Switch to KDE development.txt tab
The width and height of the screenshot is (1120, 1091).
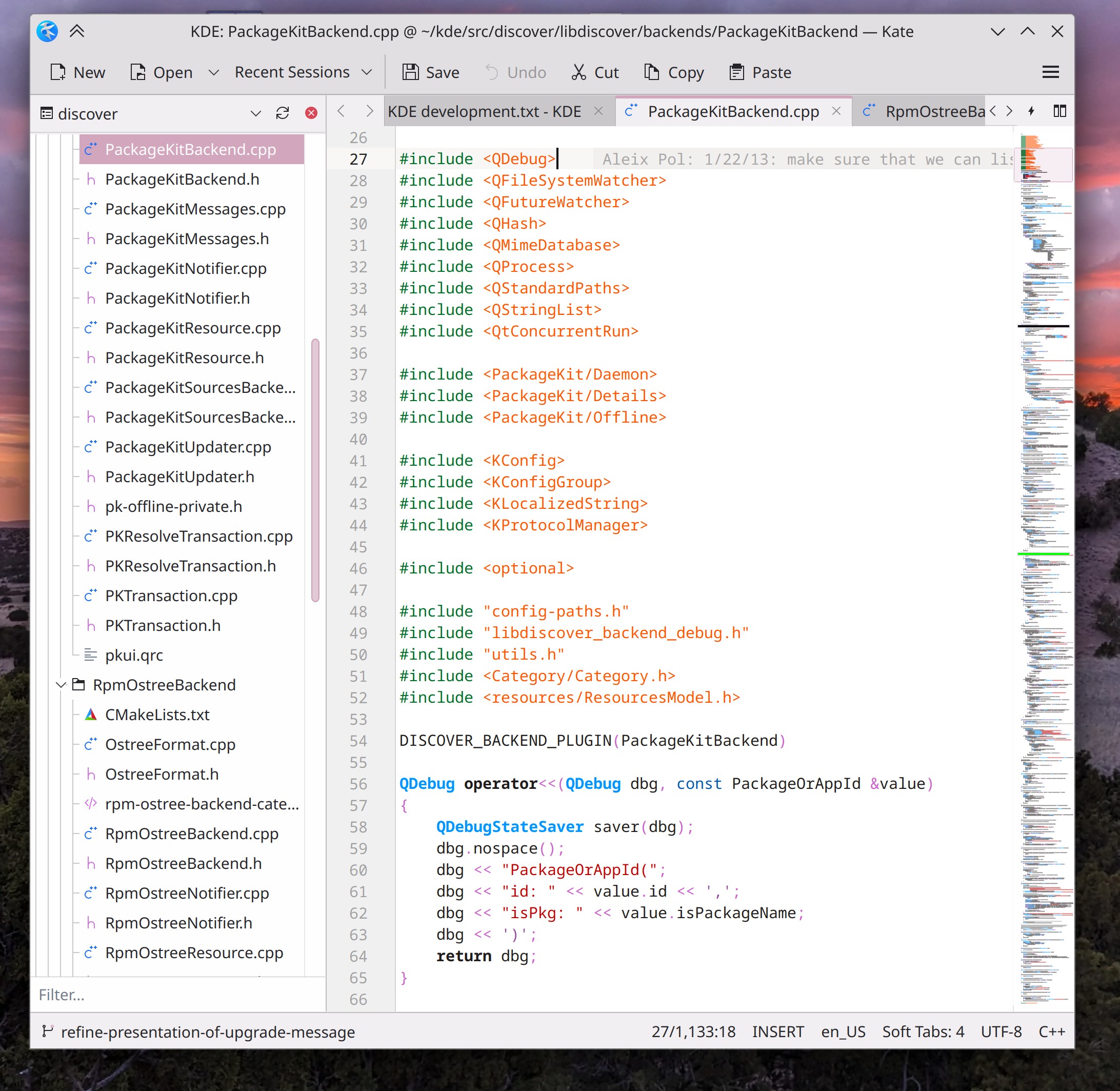point(484,111)
